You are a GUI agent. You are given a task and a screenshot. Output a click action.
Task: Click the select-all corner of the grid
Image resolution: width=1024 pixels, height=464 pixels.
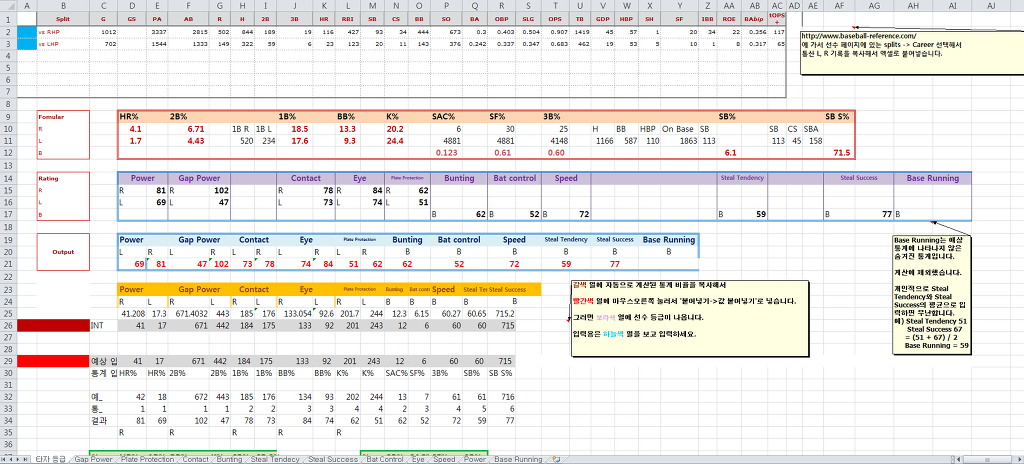pyautogui.click(x=7, y=5)
